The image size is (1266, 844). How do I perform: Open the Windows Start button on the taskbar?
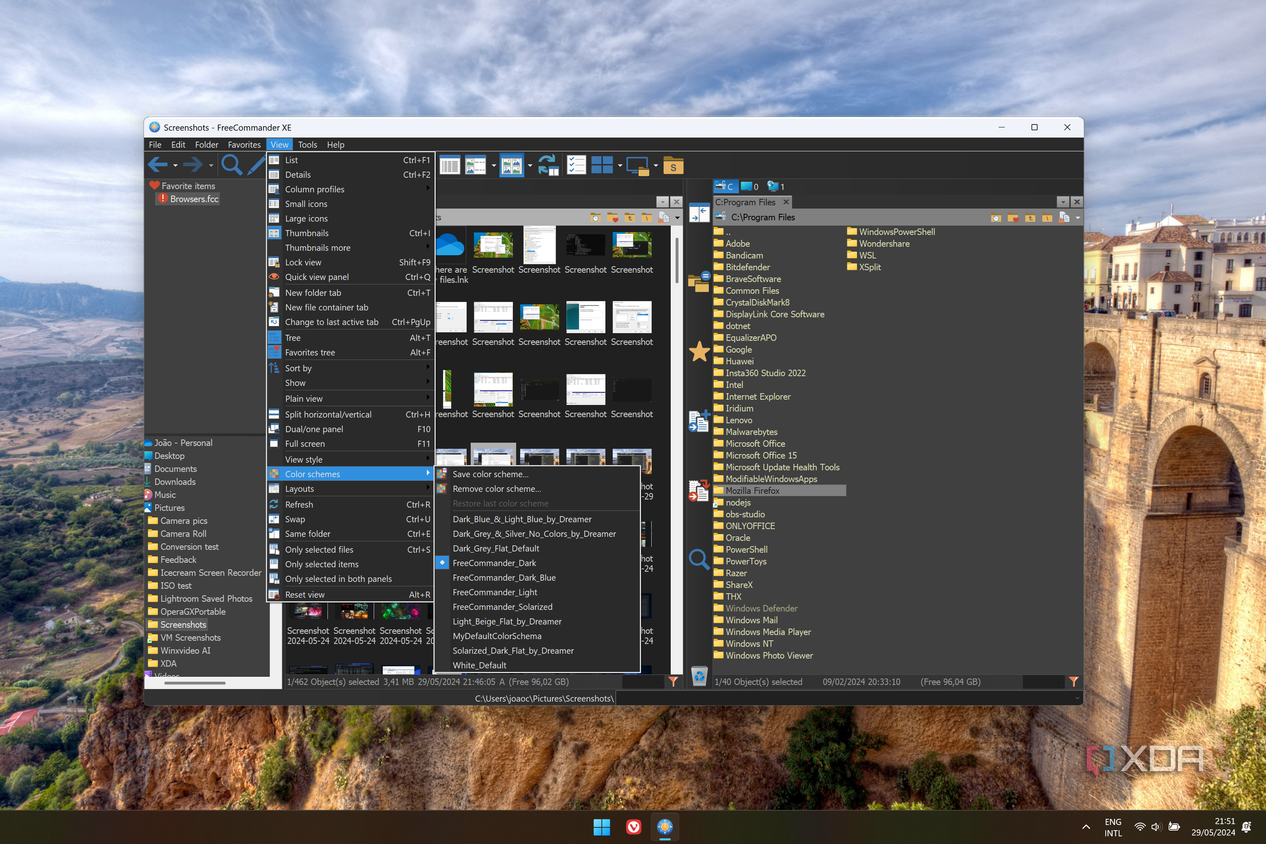click(601, 827)
